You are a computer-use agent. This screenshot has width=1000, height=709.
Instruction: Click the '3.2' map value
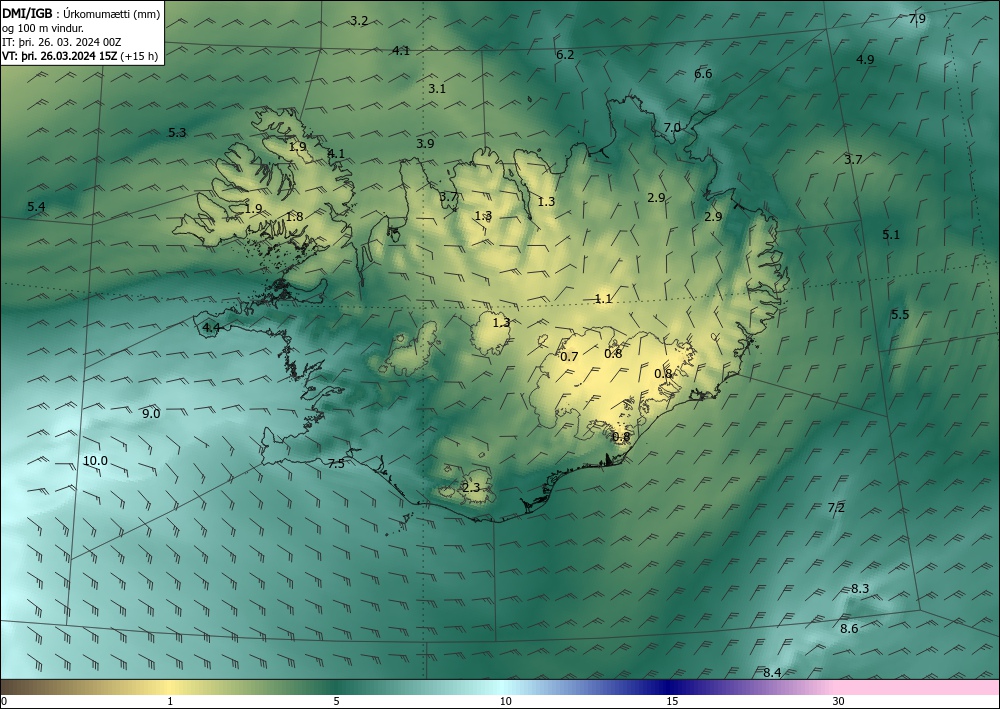click(x=359, y=20)
